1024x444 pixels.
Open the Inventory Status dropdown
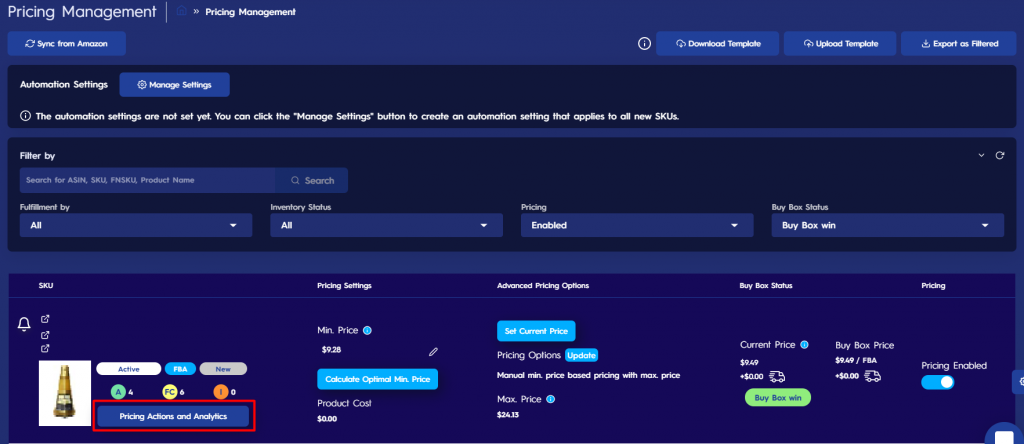point(387,225)
